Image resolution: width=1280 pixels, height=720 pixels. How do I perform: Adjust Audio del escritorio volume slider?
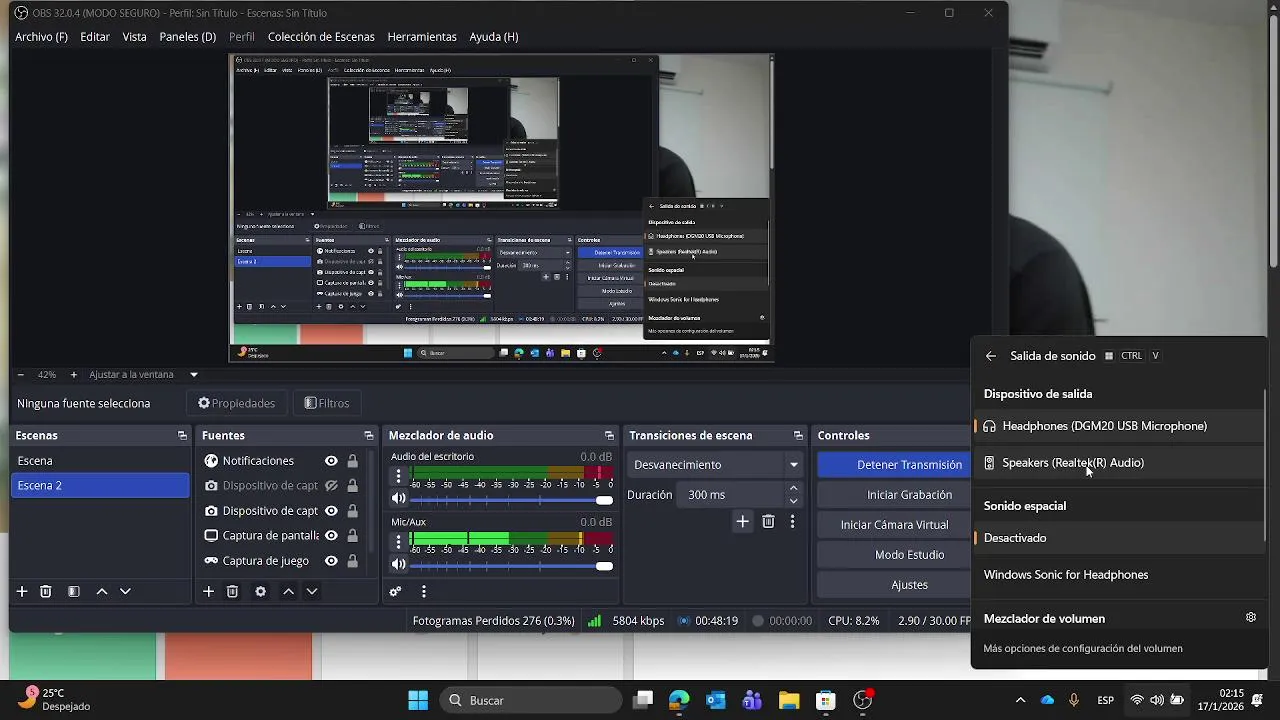point(512,500)
